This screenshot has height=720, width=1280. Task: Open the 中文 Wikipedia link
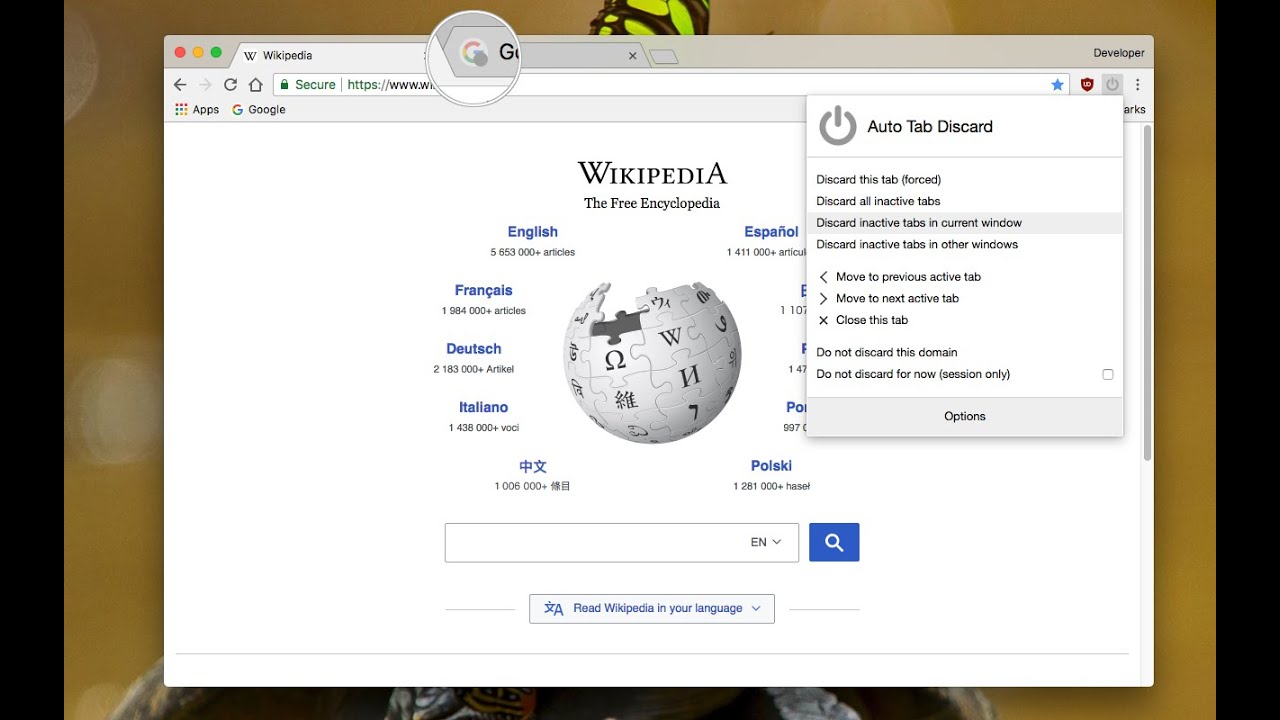coord(533,466)
